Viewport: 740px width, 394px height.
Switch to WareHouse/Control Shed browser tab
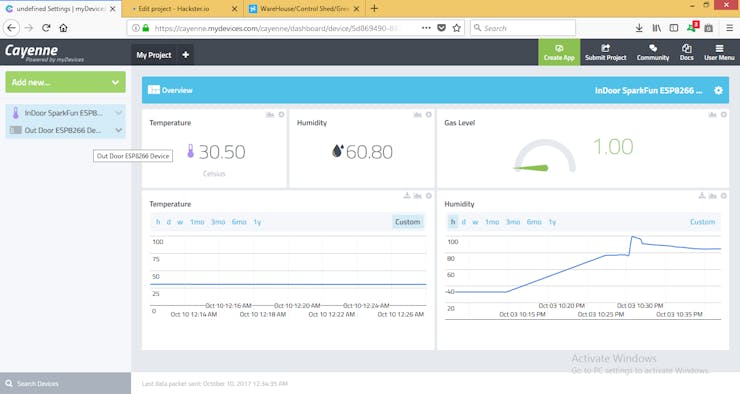(304, 8)
